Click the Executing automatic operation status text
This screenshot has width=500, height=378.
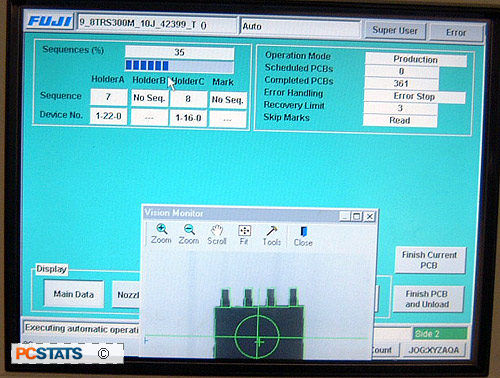coord(81,329)
